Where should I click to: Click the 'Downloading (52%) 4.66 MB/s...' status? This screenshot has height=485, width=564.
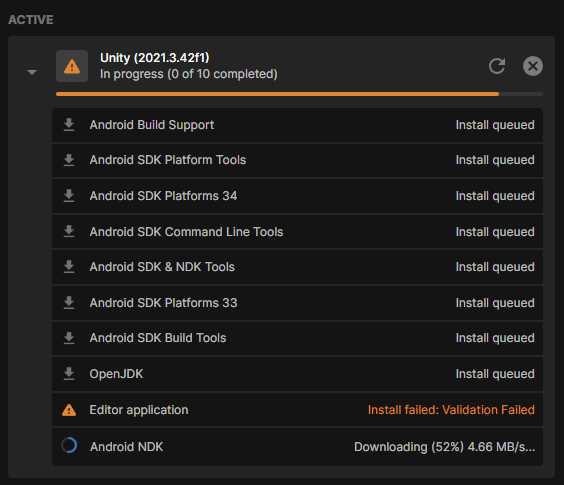[445, 447]
